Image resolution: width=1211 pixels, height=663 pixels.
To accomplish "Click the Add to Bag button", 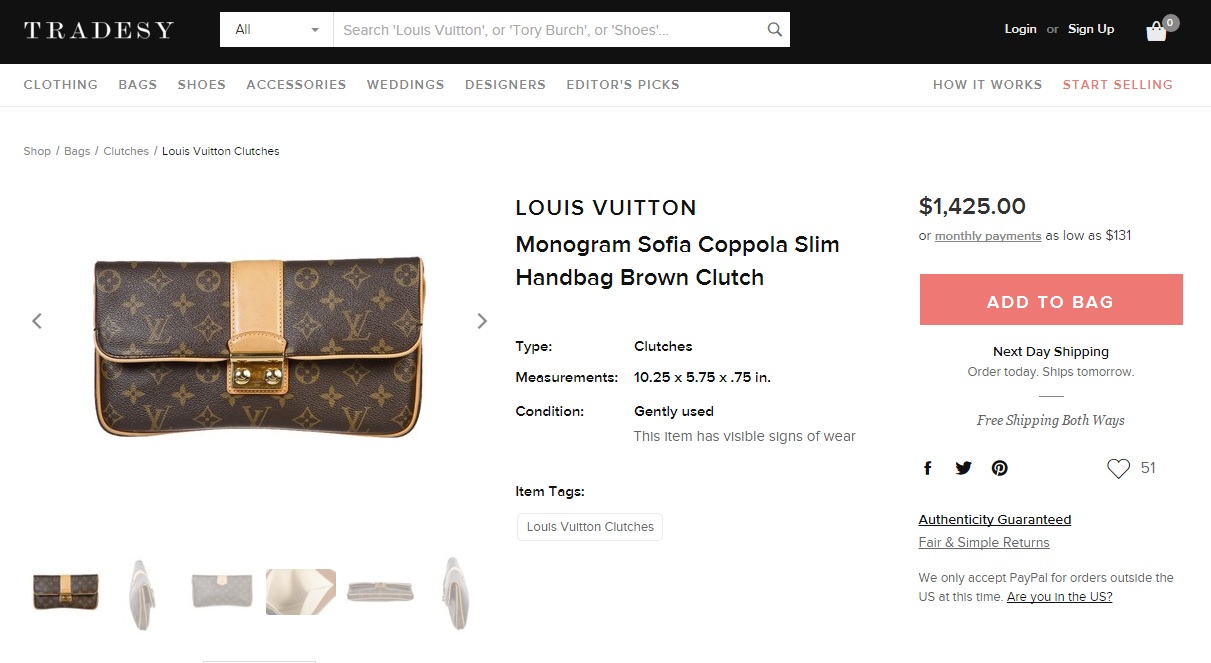I will point(1050,300).
